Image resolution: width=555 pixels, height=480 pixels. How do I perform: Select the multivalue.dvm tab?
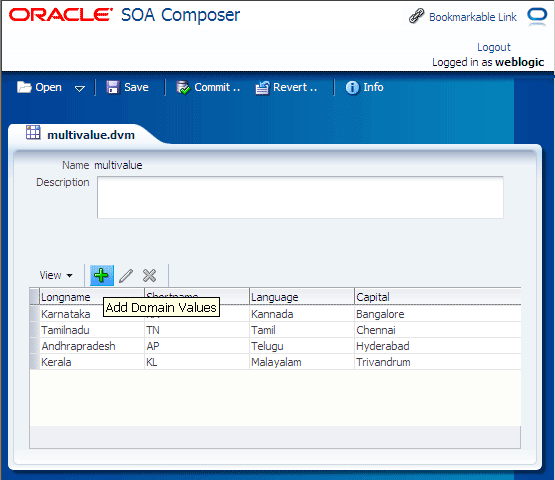(91, 135)
